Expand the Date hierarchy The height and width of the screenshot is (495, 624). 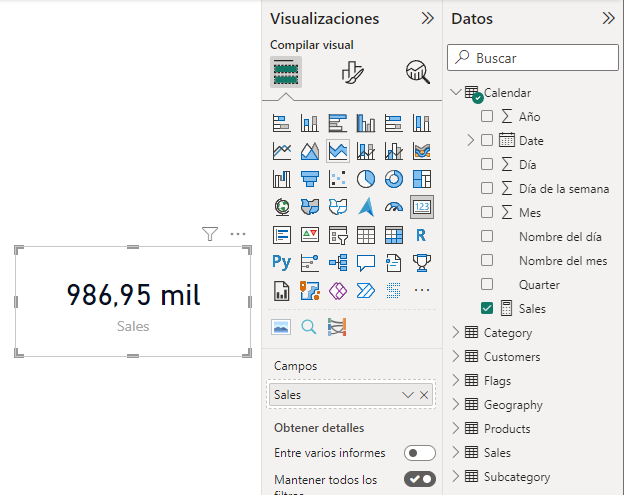[471, 140]
